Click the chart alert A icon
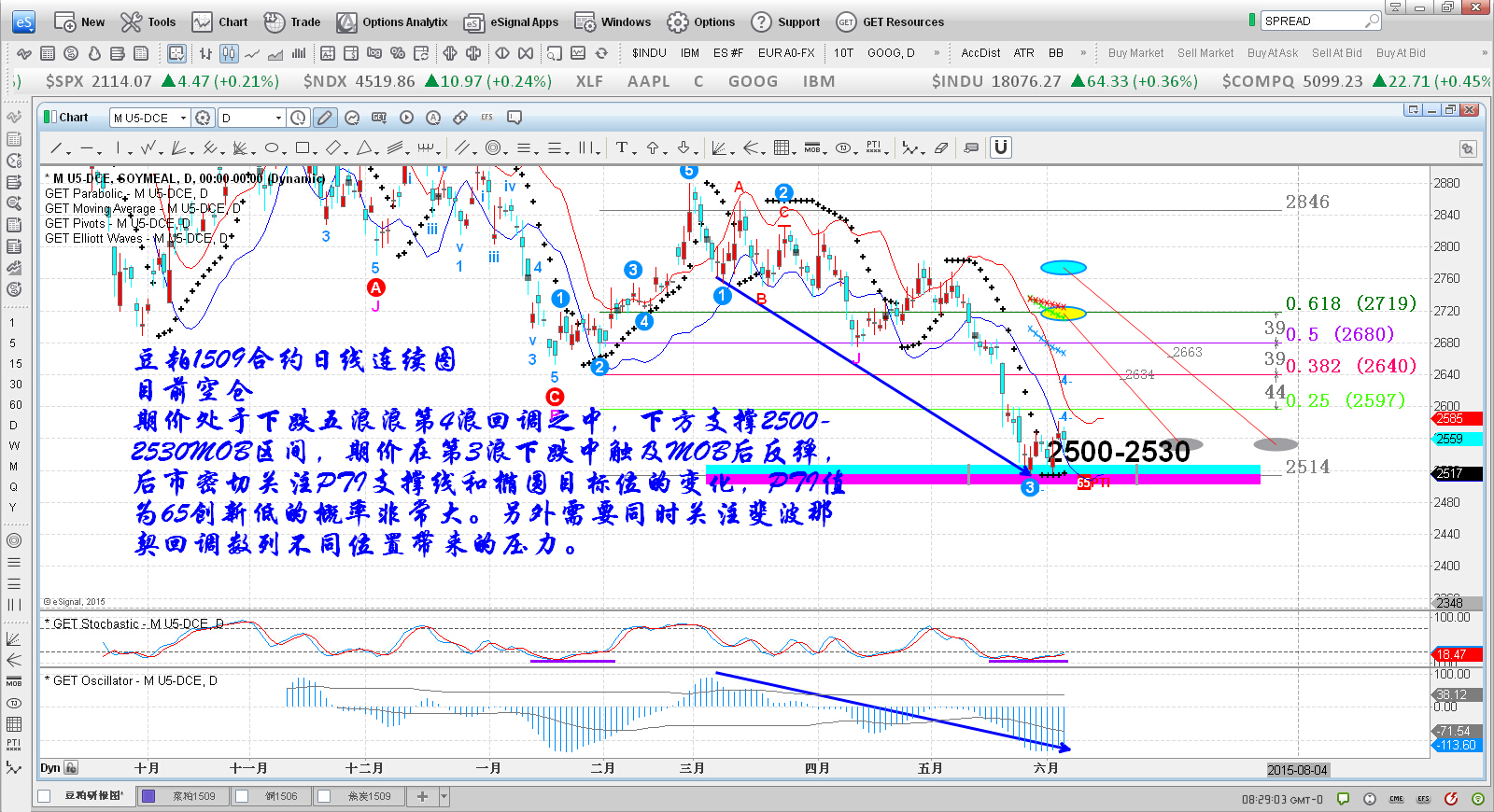The image size is (1494, 812). click(x=433, y=118)
